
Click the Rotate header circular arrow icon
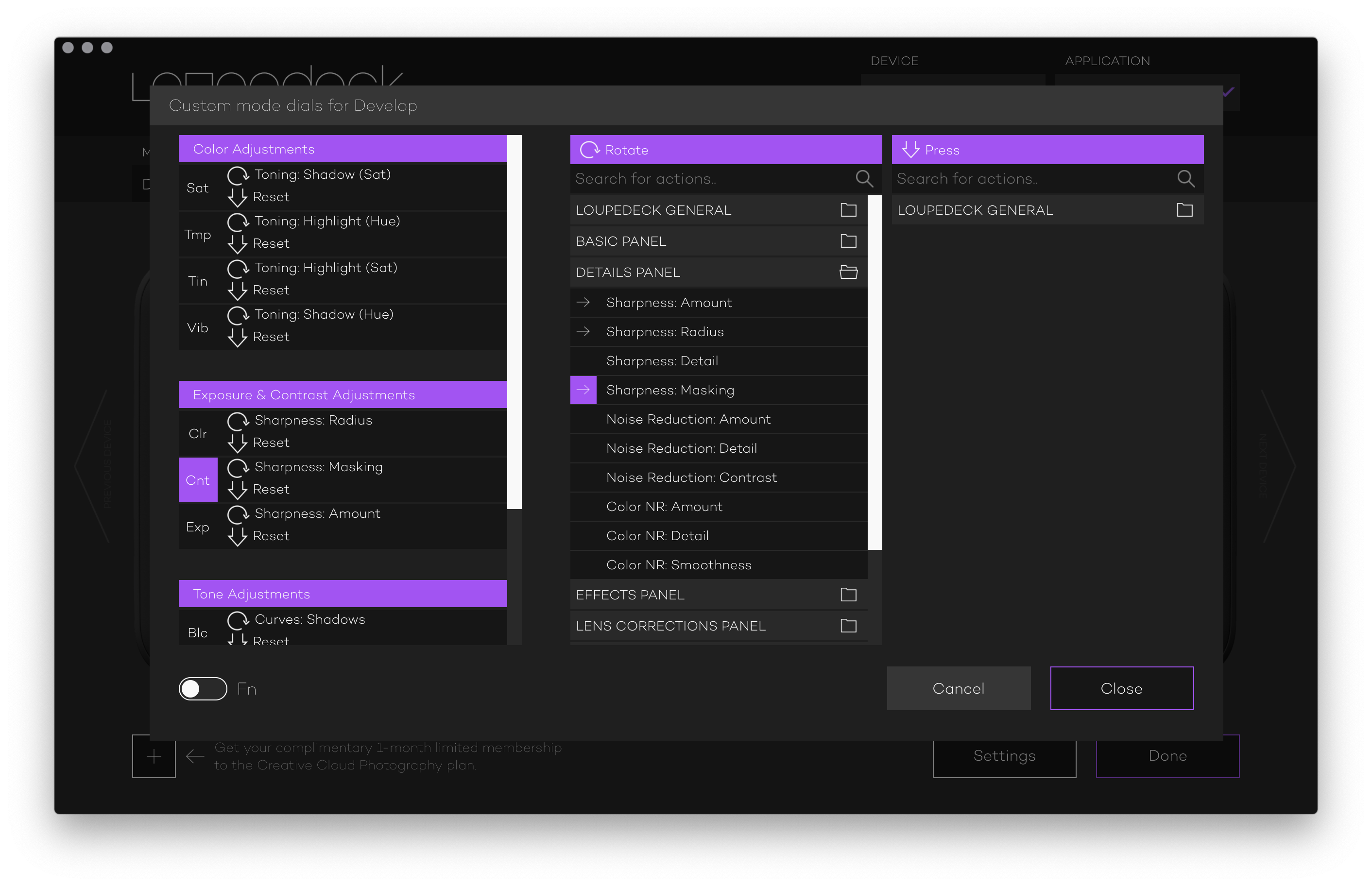(x=589, y=150)
